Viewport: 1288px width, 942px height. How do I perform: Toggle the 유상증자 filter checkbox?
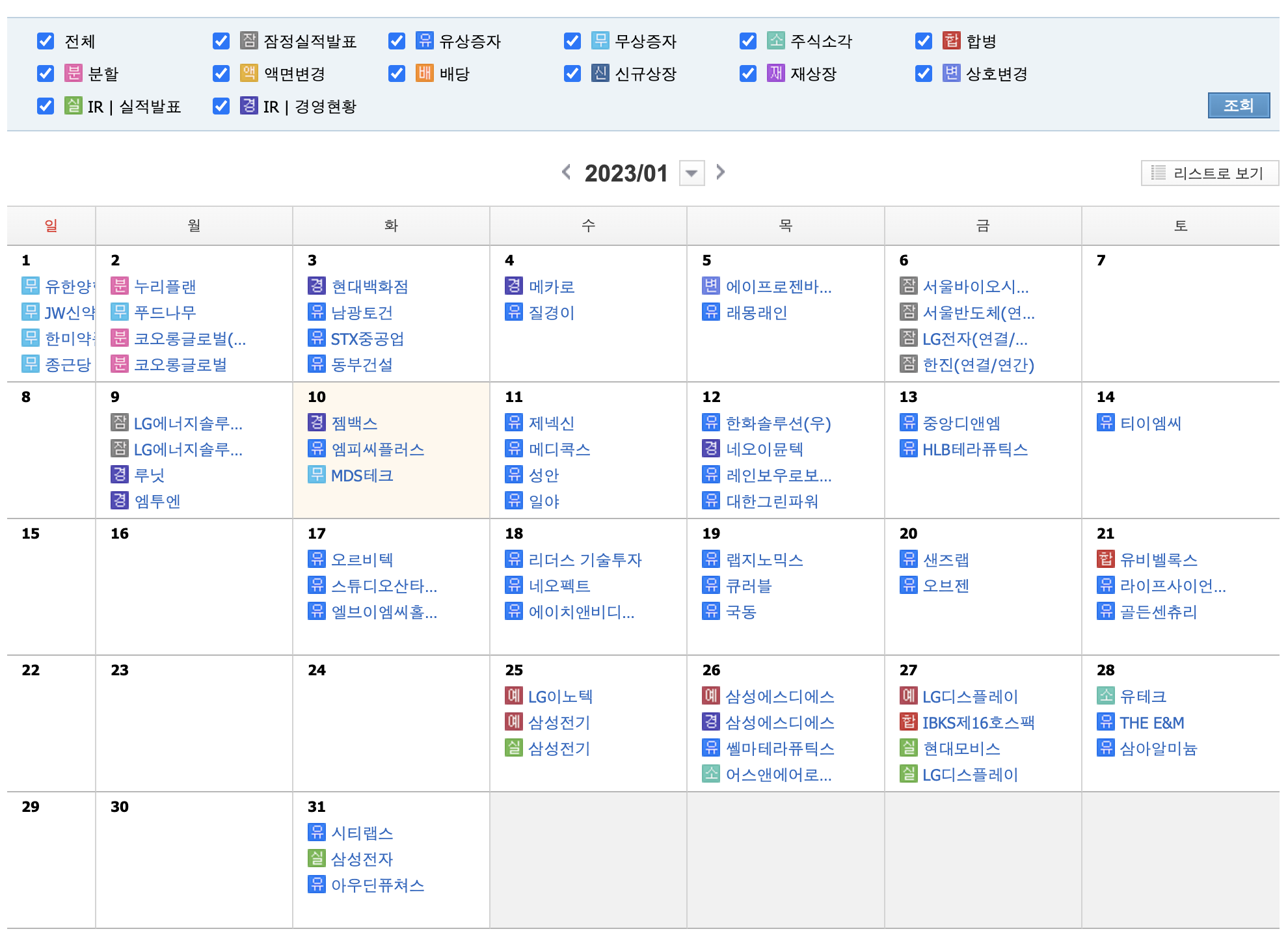pos(397,41)
